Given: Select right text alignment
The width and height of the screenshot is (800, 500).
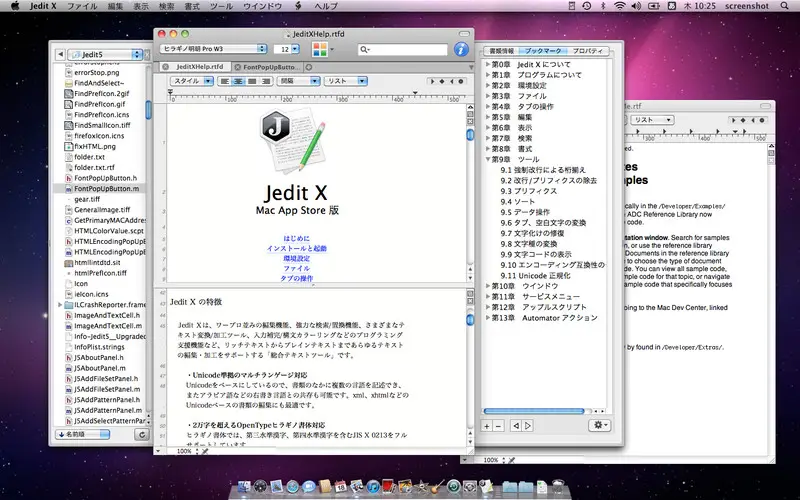Looking at the screenshot, I should tap(265, 81).
